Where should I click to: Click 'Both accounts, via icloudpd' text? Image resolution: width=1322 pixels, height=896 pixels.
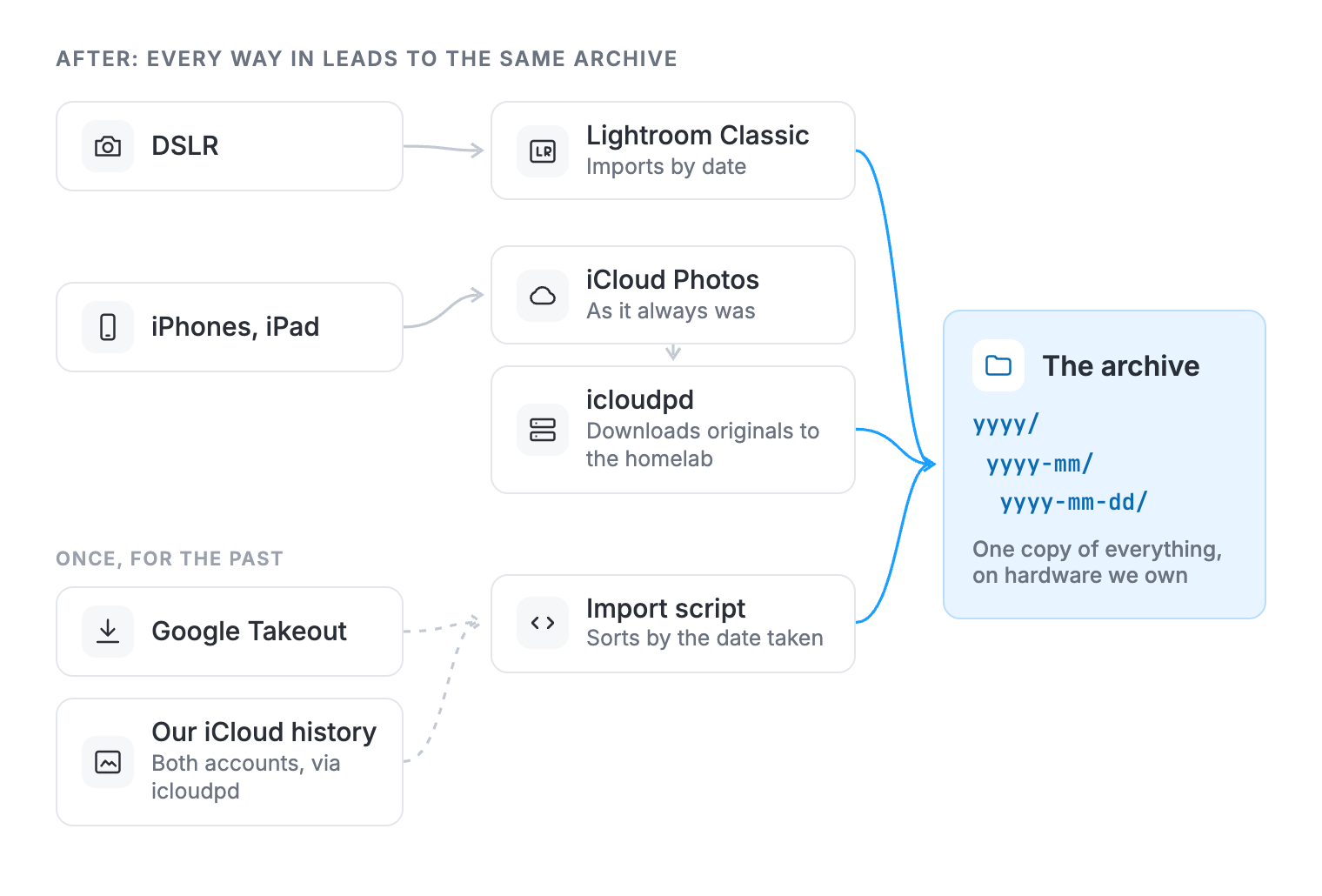click(246, 777)
